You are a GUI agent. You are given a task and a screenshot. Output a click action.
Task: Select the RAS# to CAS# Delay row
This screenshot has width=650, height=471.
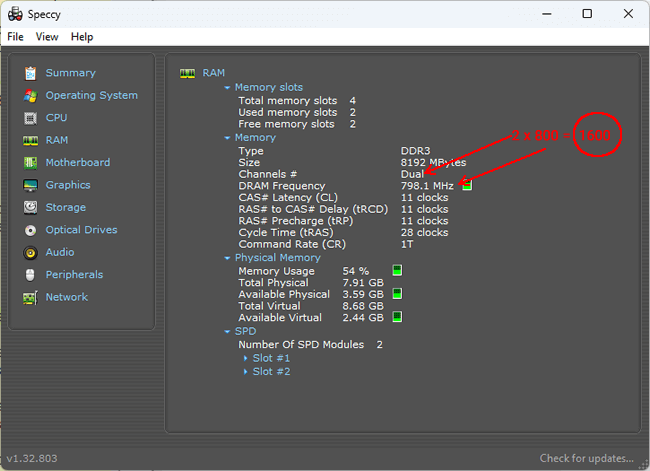[x=343, y=209]
